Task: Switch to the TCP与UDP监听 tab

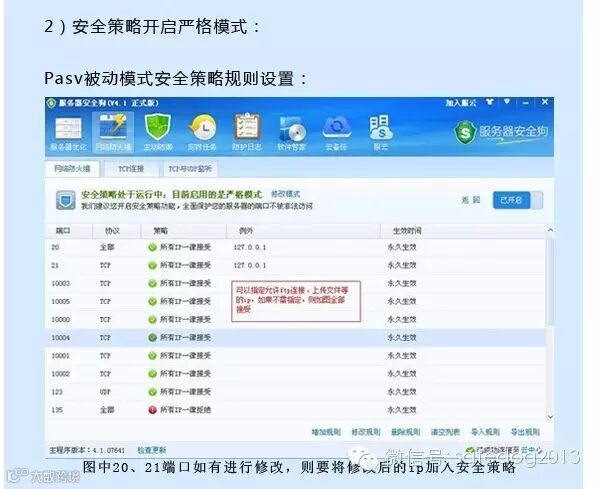Action: tap(190, 169)
